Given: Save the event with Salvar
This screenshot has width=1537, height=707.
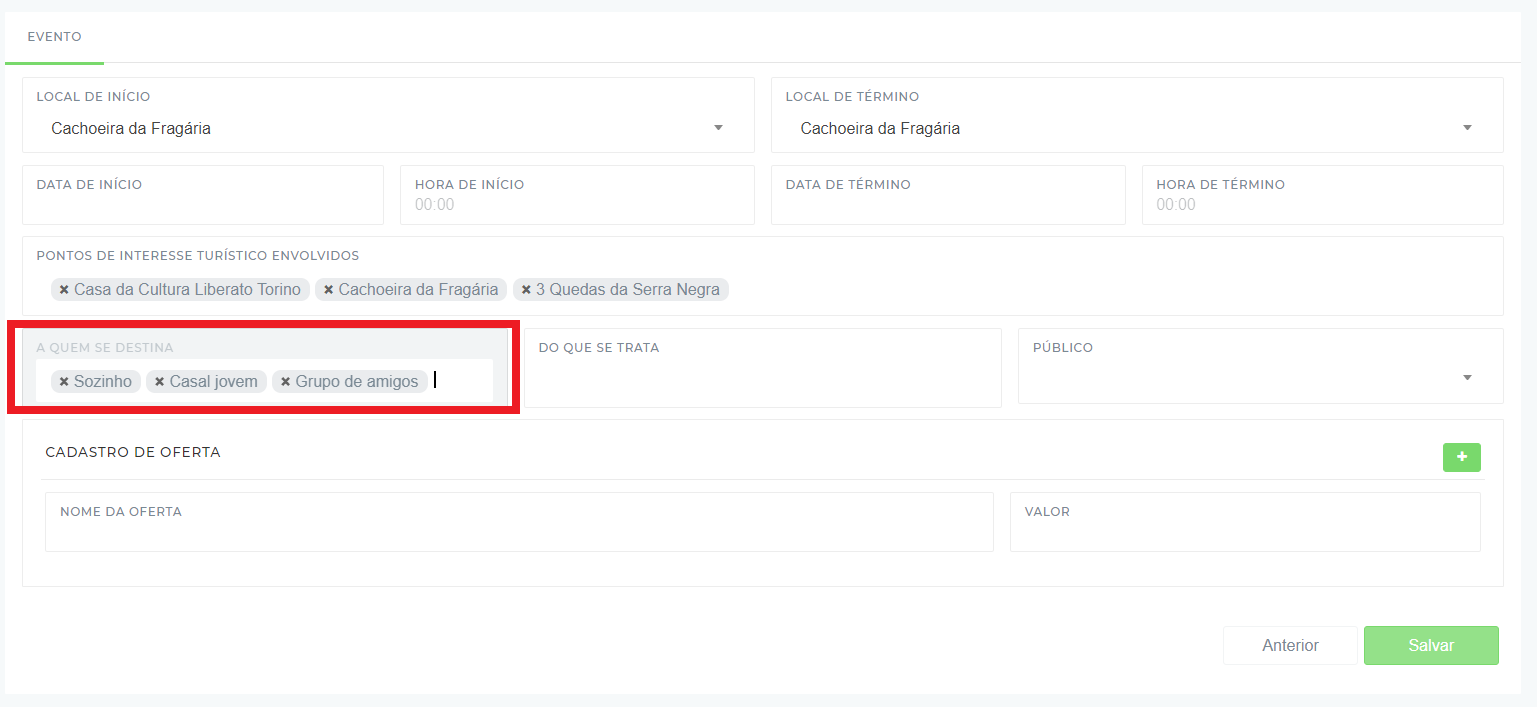Looking at the screenshot, I should click(1431, 646).
